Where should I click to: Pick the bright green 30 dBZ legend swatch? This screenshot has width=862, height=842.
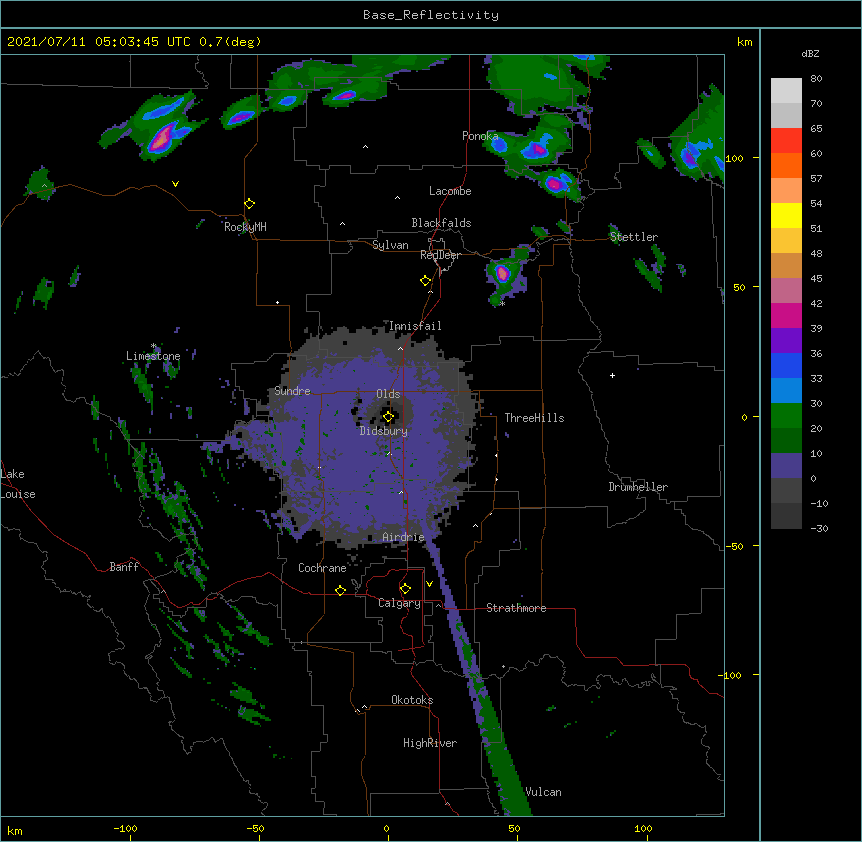(x=786, y=416)
